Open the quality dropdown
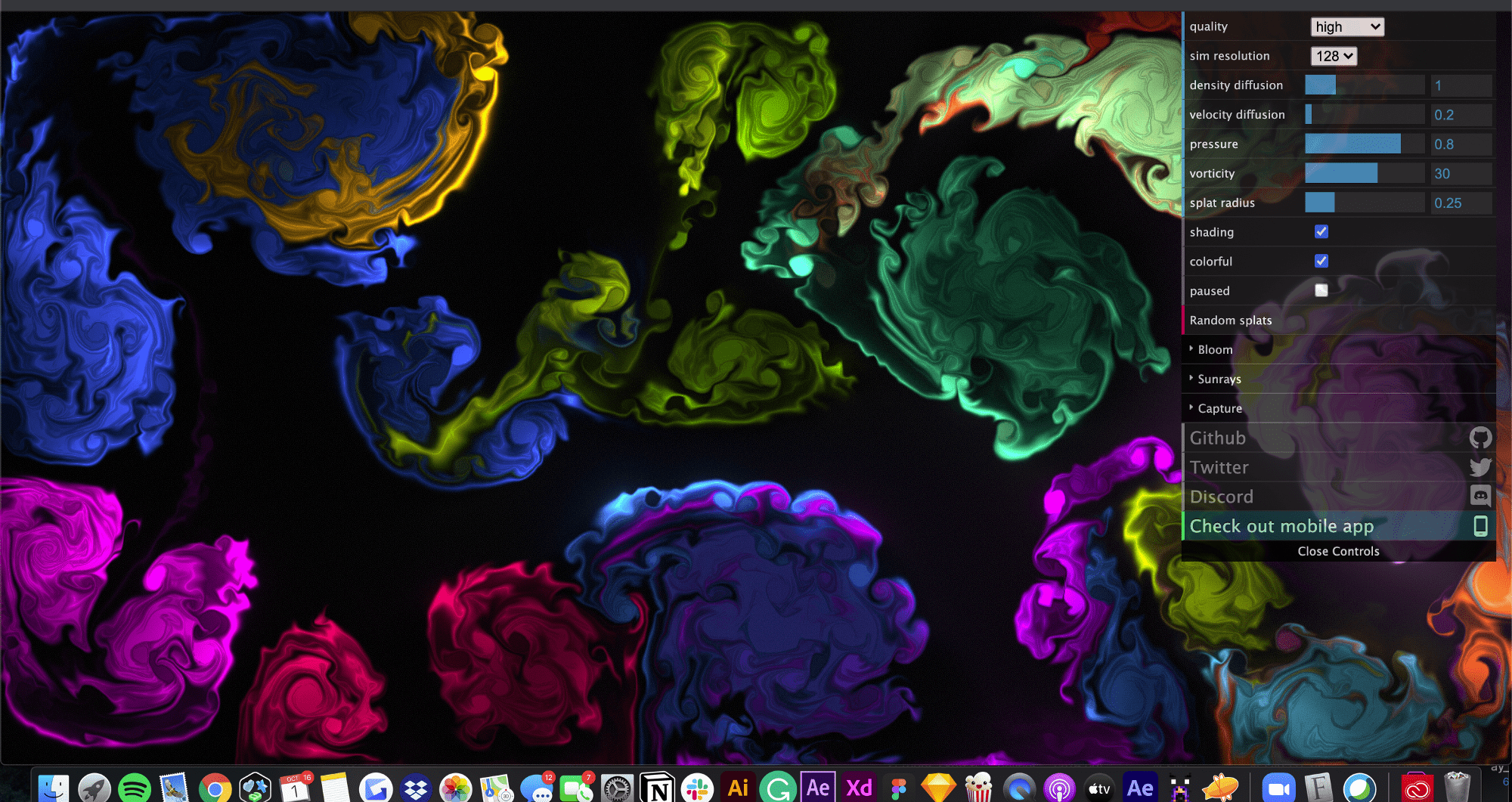This screenshot has width=1512, height=802. [x=1346, y=27]
